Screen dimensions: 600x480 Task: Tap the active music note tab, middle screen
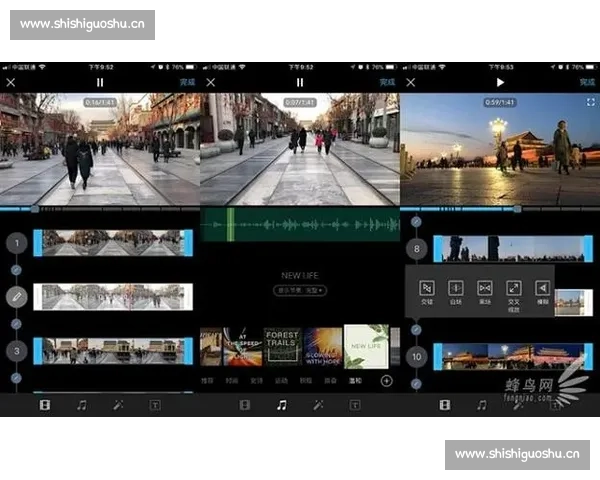point(282,405)
